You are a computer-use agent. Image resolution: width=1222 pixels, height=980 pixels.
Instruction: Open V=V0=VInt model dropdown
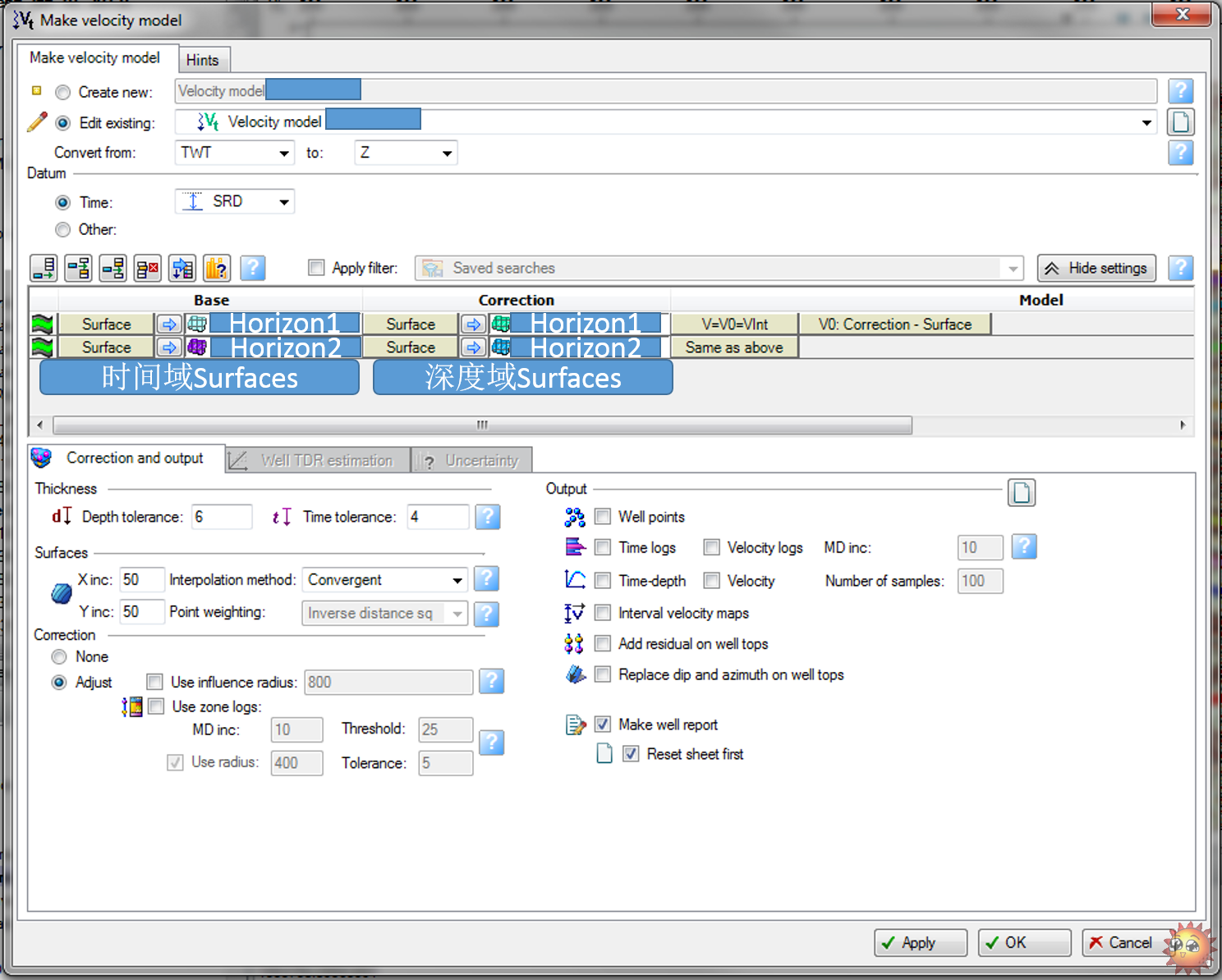click(734, 324)
